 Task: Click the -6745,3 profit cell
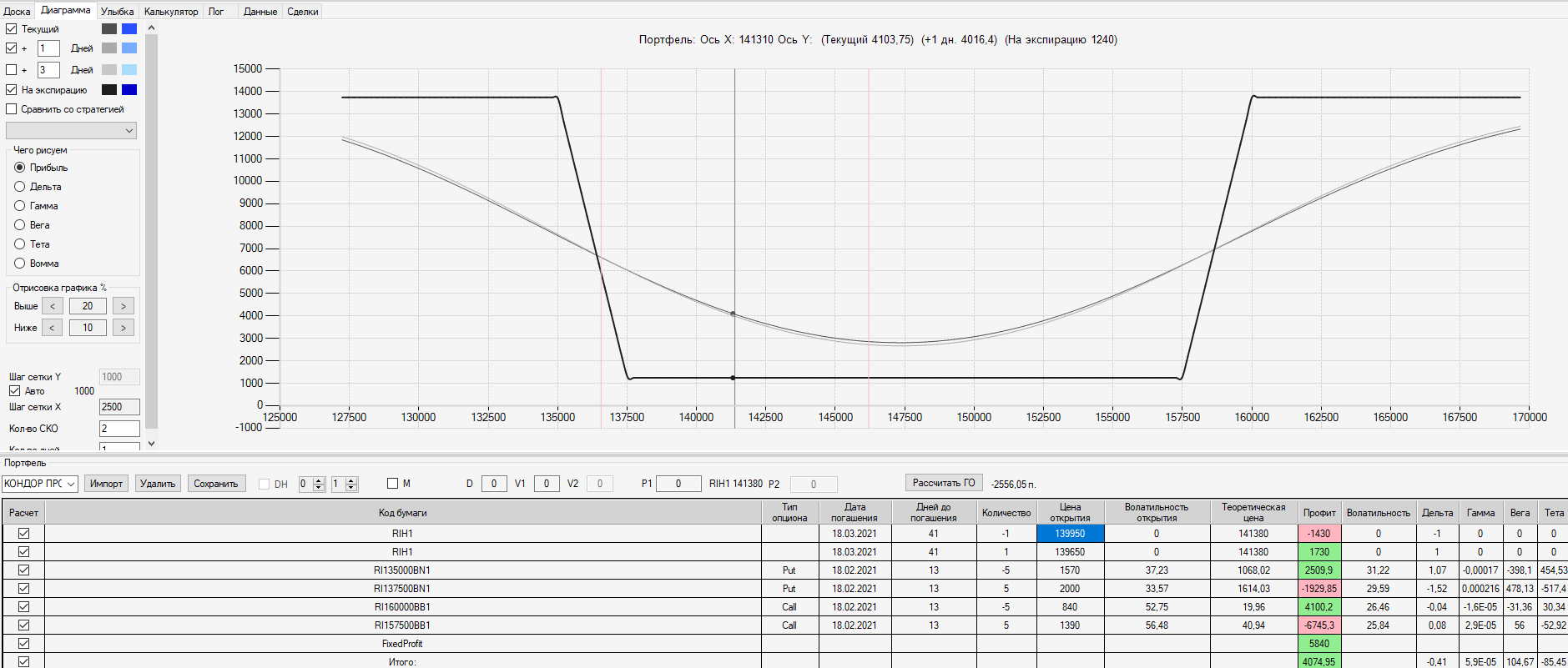[1319, 625]
